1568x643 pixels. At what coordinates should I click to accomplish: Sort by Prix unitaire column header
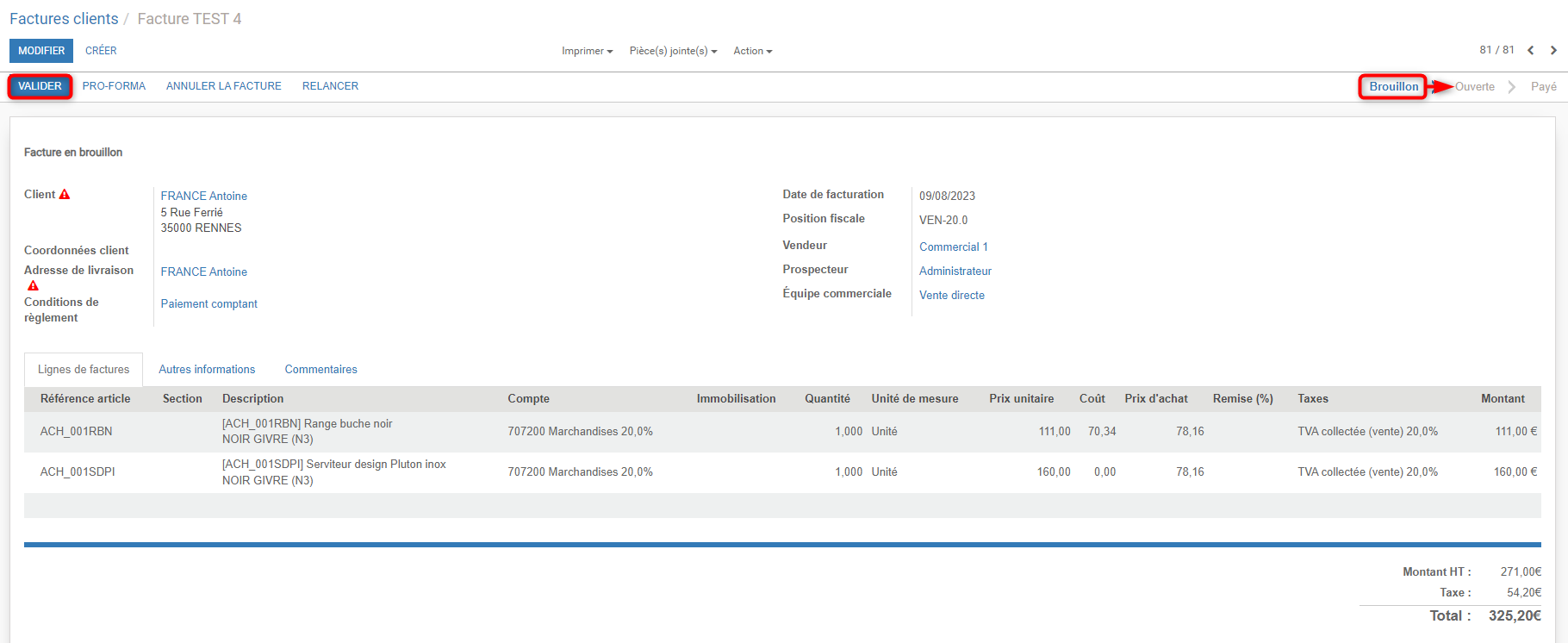pos(1021,399)
